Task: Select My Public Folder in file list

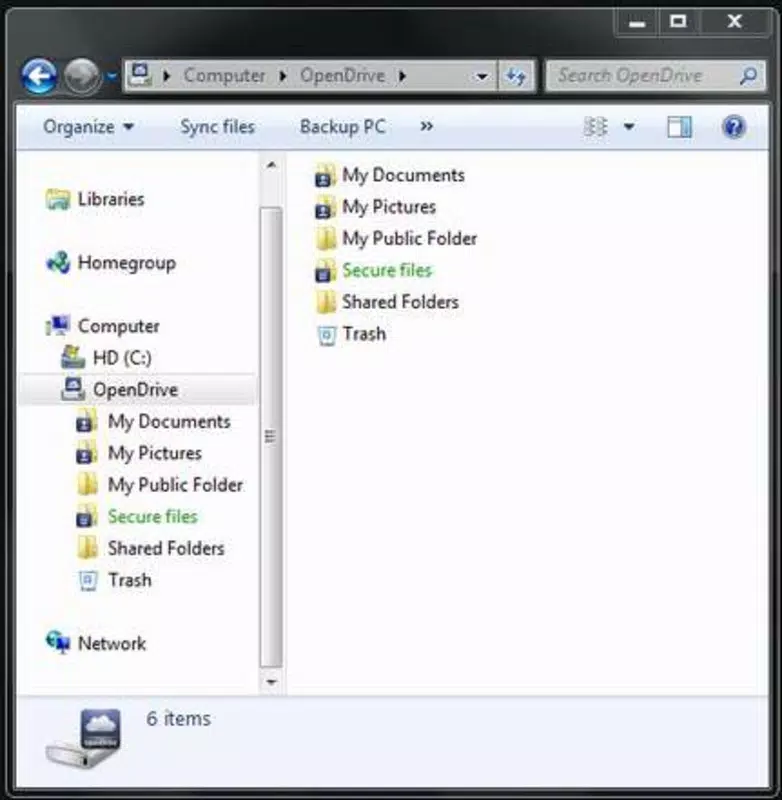Action: 410,239
